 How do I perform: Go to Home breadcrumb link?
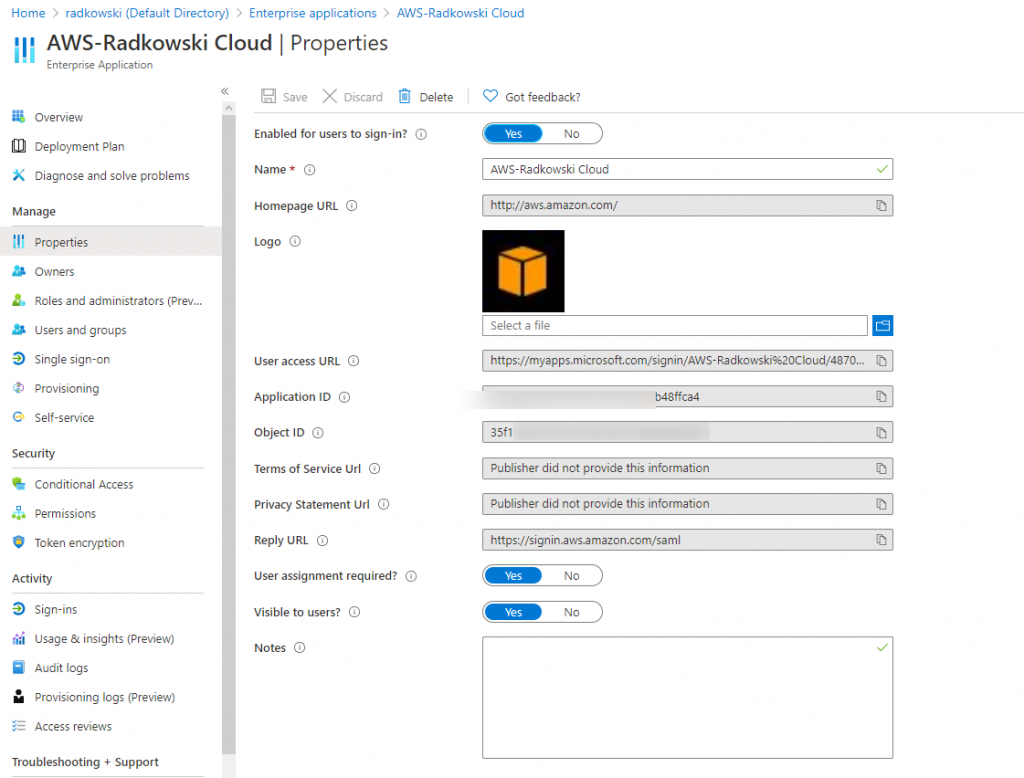click(x=28, y=13)
